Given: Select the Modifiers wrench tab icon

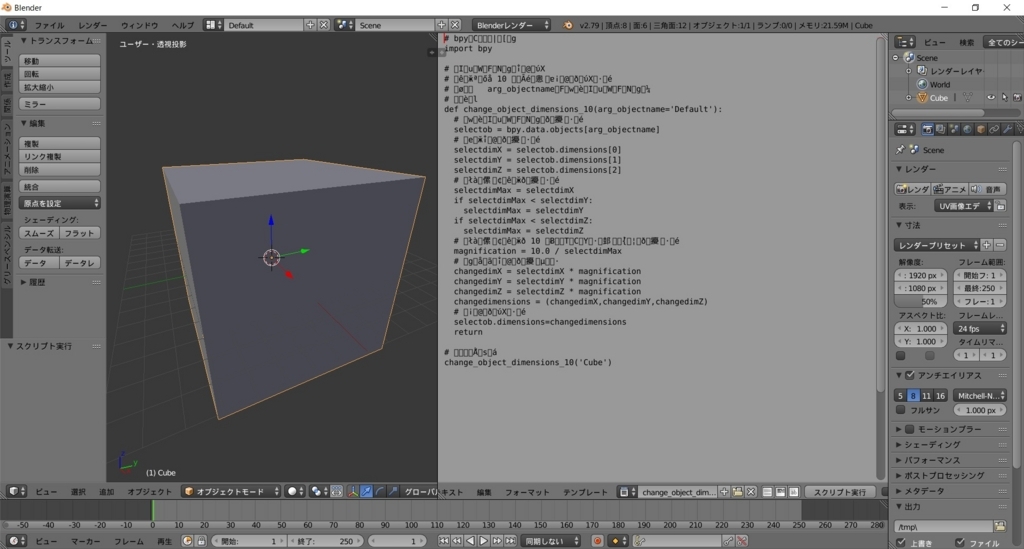Looking at the screenshot, I should click(1007, 129).
